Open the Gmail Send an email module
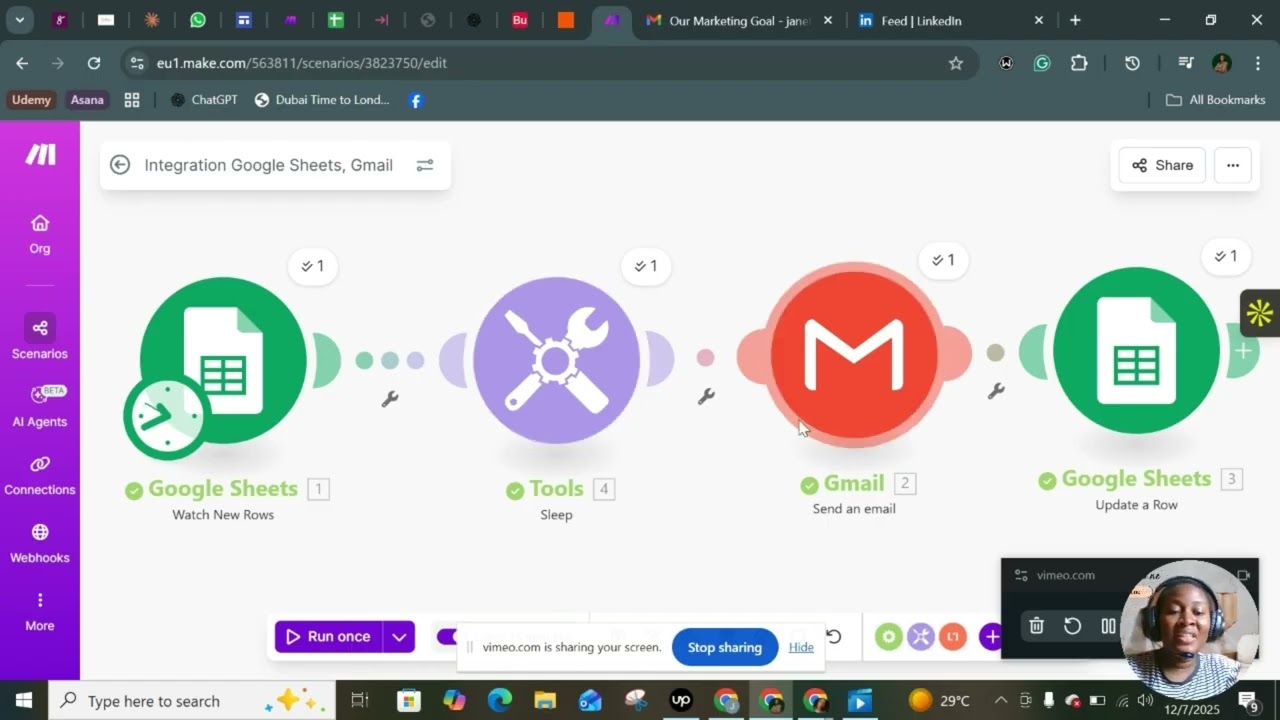The image size is (1280, 720). [x=854, y=354]
